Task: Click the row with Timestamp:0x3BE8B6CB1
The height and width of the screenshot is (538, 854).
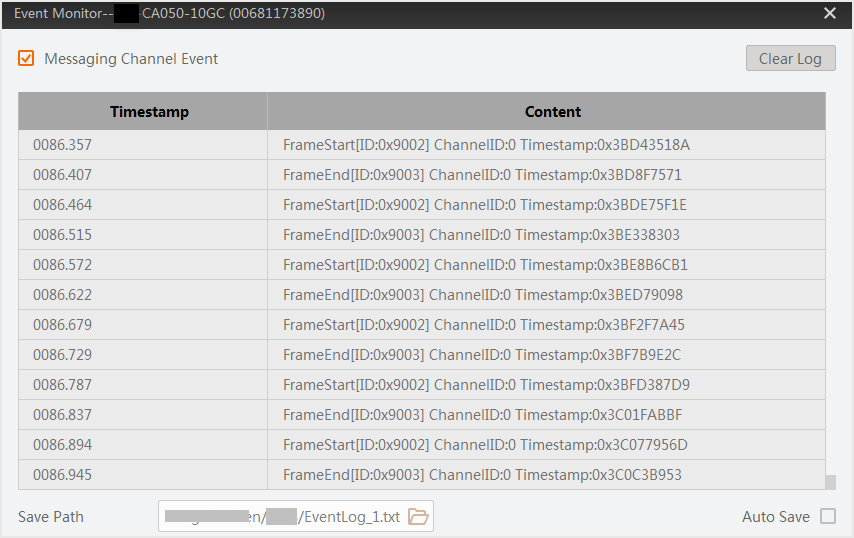Action: click(420, 265)
